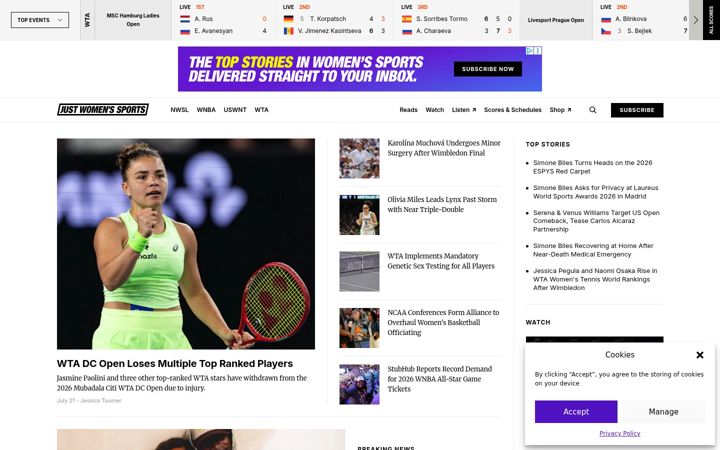Click Subscribe Now on the banner ad
This screenshot has height=450, width=720.
coord(488,69)
